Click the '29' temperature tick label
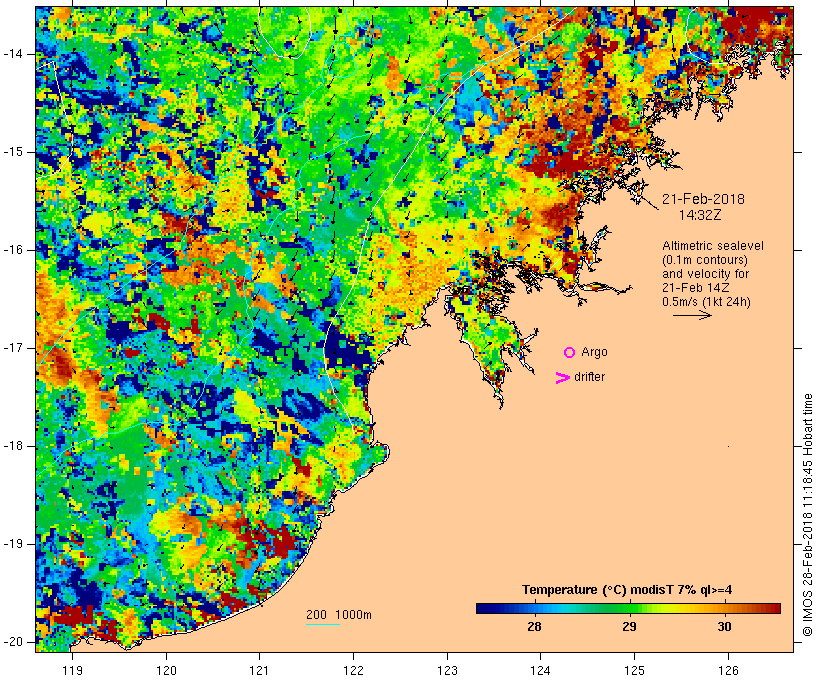 click(629, 627)
